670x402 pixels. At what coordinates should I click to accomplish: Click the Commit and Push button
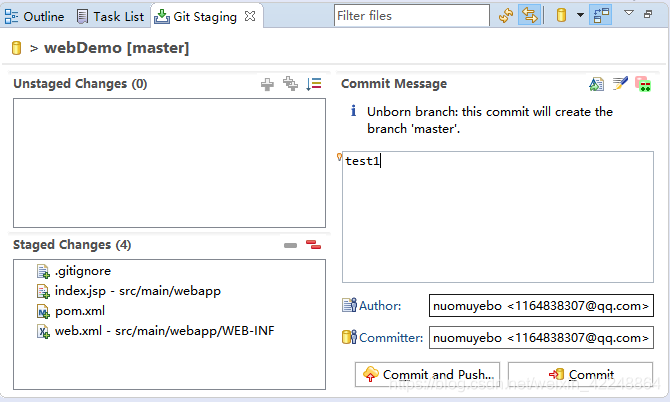point(427,375)
